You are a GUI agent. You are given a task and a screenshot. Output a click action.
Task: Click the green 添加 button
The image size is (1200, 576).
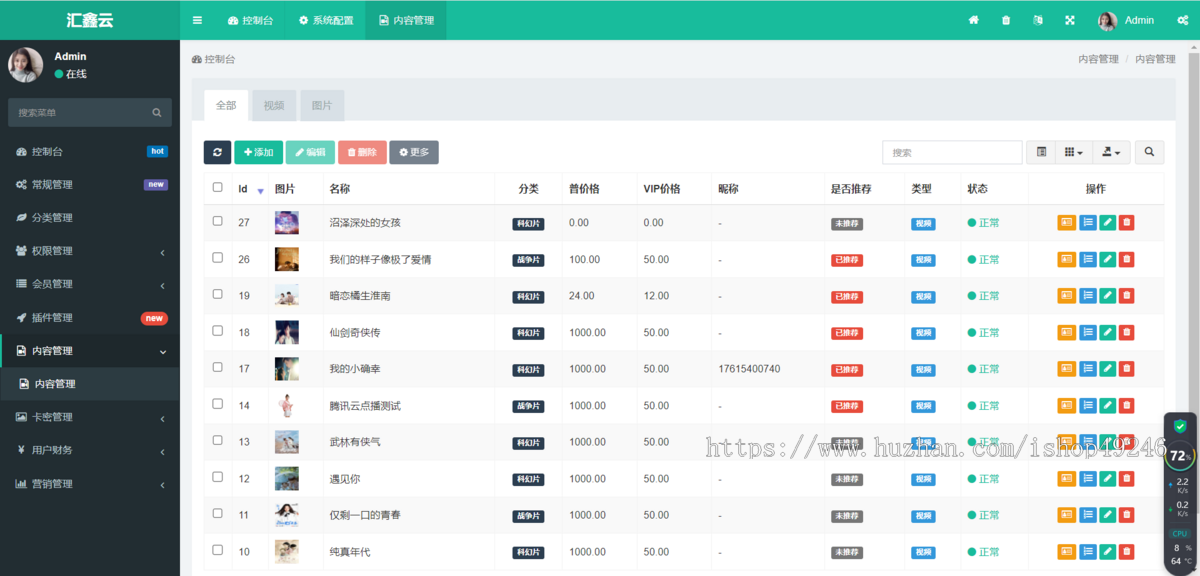tap(258, 152)
